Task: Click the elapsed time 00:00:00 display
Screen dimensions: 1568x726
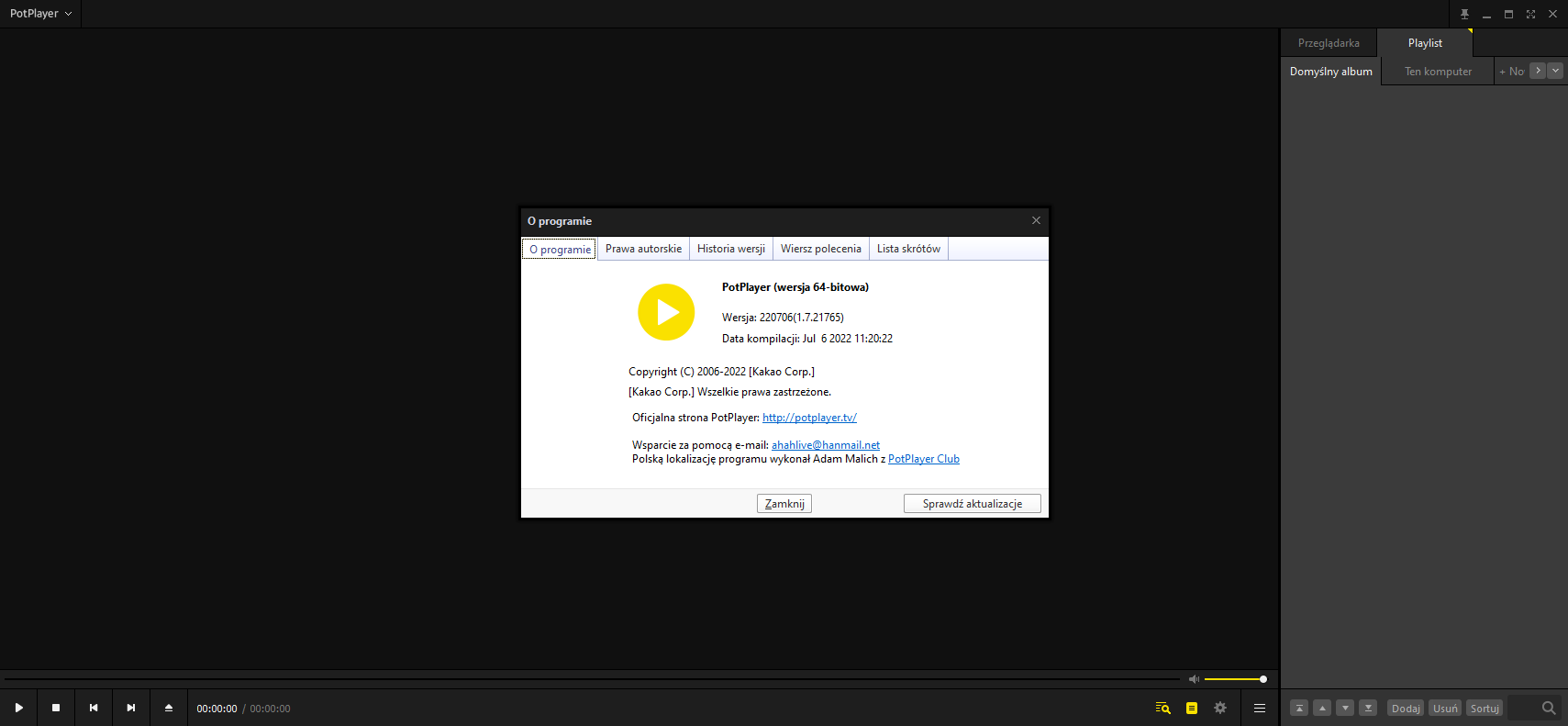Action: [x=217, y=709]
